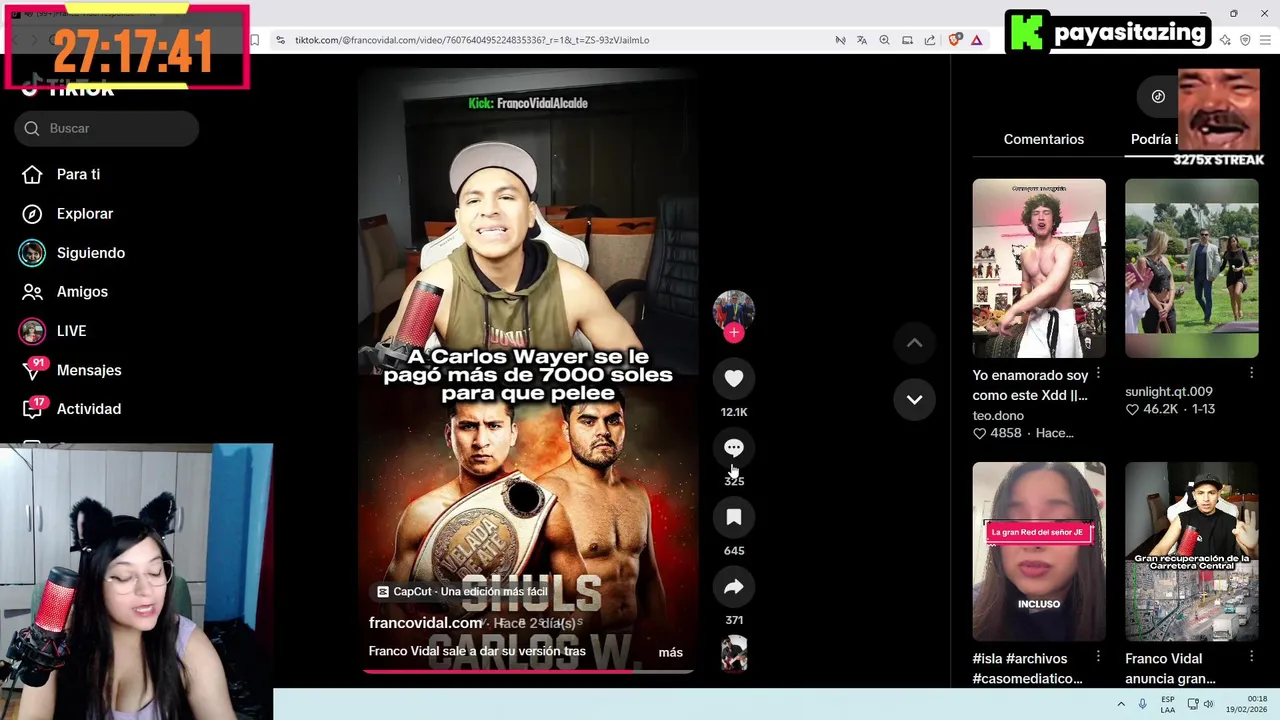1280x720 pixels.
Task: Click the translate page icon
Action: (x=862, y=40)
